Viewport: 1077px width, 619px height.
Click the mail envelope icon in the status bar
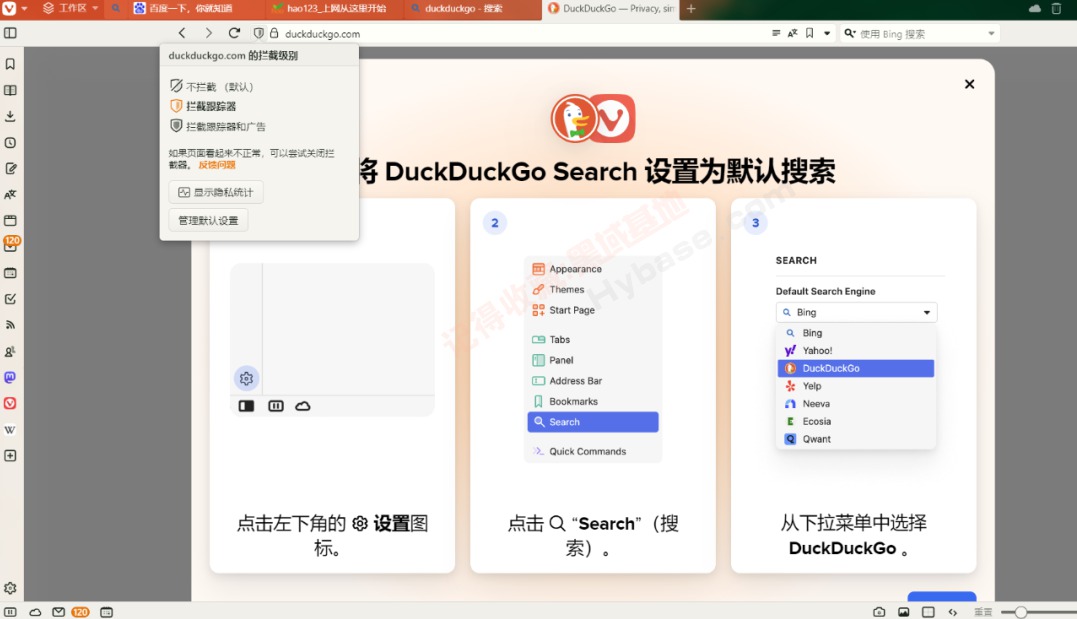[58, 611]
